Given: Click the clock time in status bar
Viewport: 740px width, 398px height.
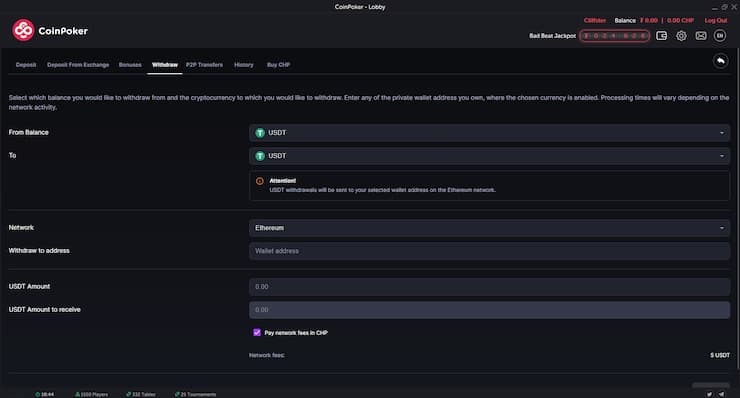Looking at the screenshot, I should point(45,394).
